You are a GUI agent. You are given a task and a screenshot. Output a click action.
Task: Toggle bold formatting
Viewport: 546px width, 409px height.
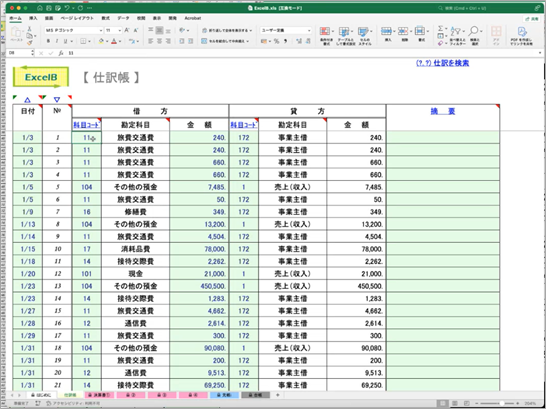coord(48,41)
